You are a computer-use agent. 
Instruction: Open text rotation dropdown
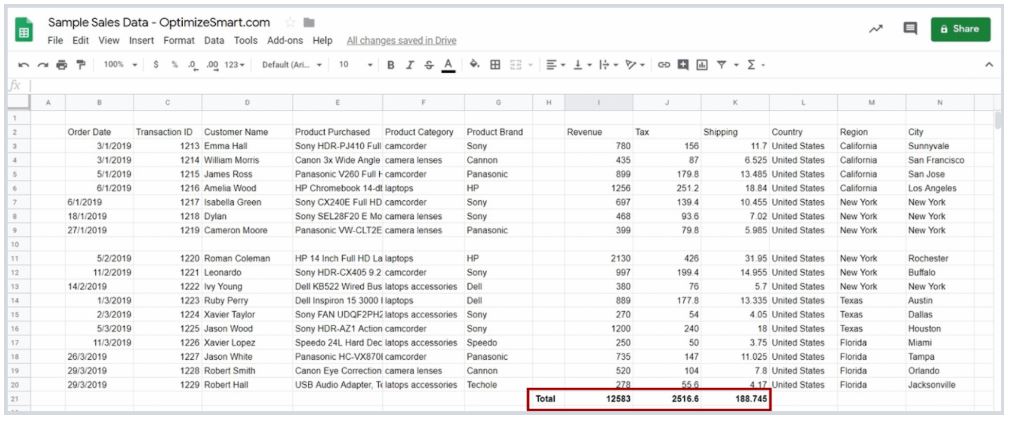(x=635, y=65)
